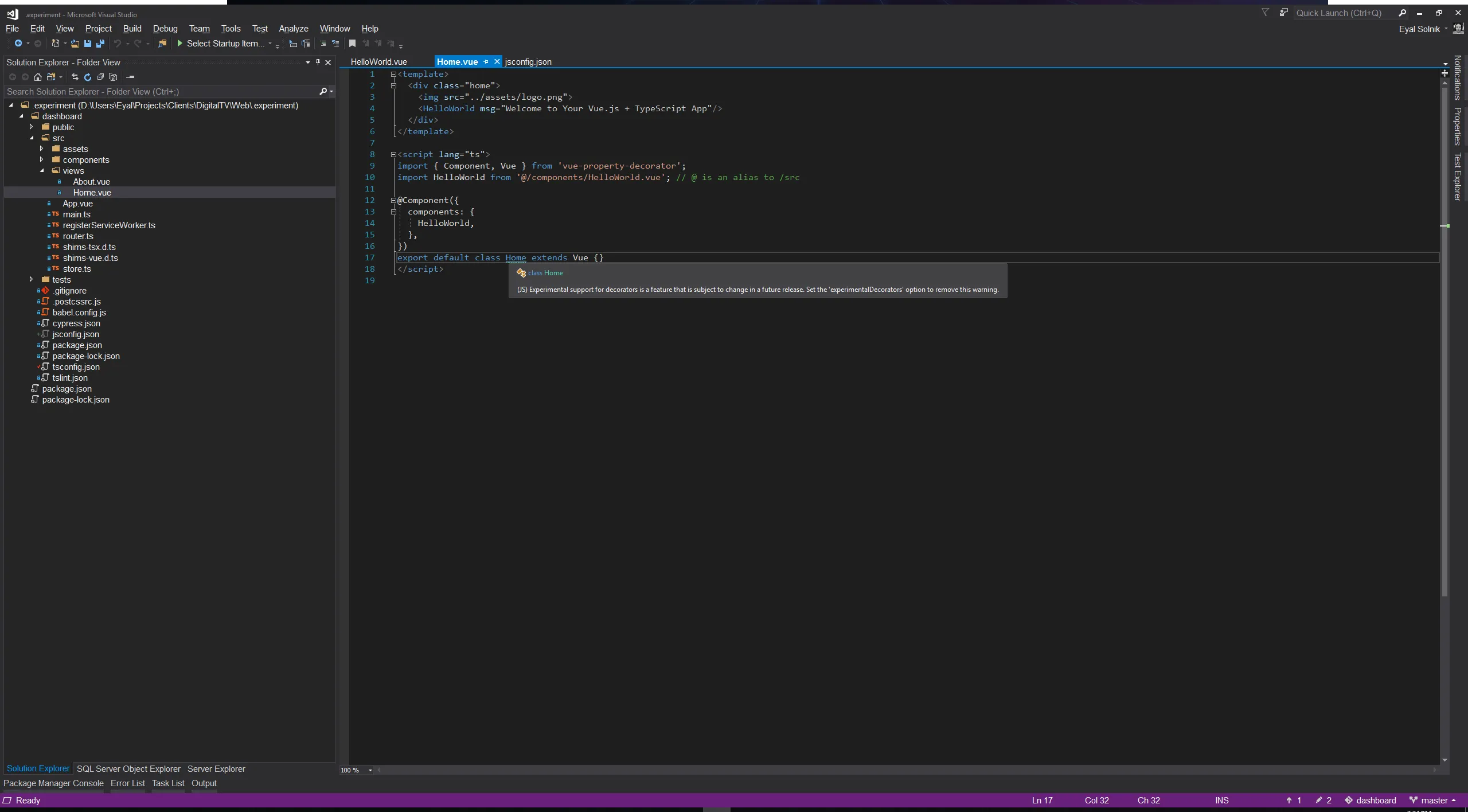
Task: Click Solution Explorer Home icon
Action: coord(38,77)
